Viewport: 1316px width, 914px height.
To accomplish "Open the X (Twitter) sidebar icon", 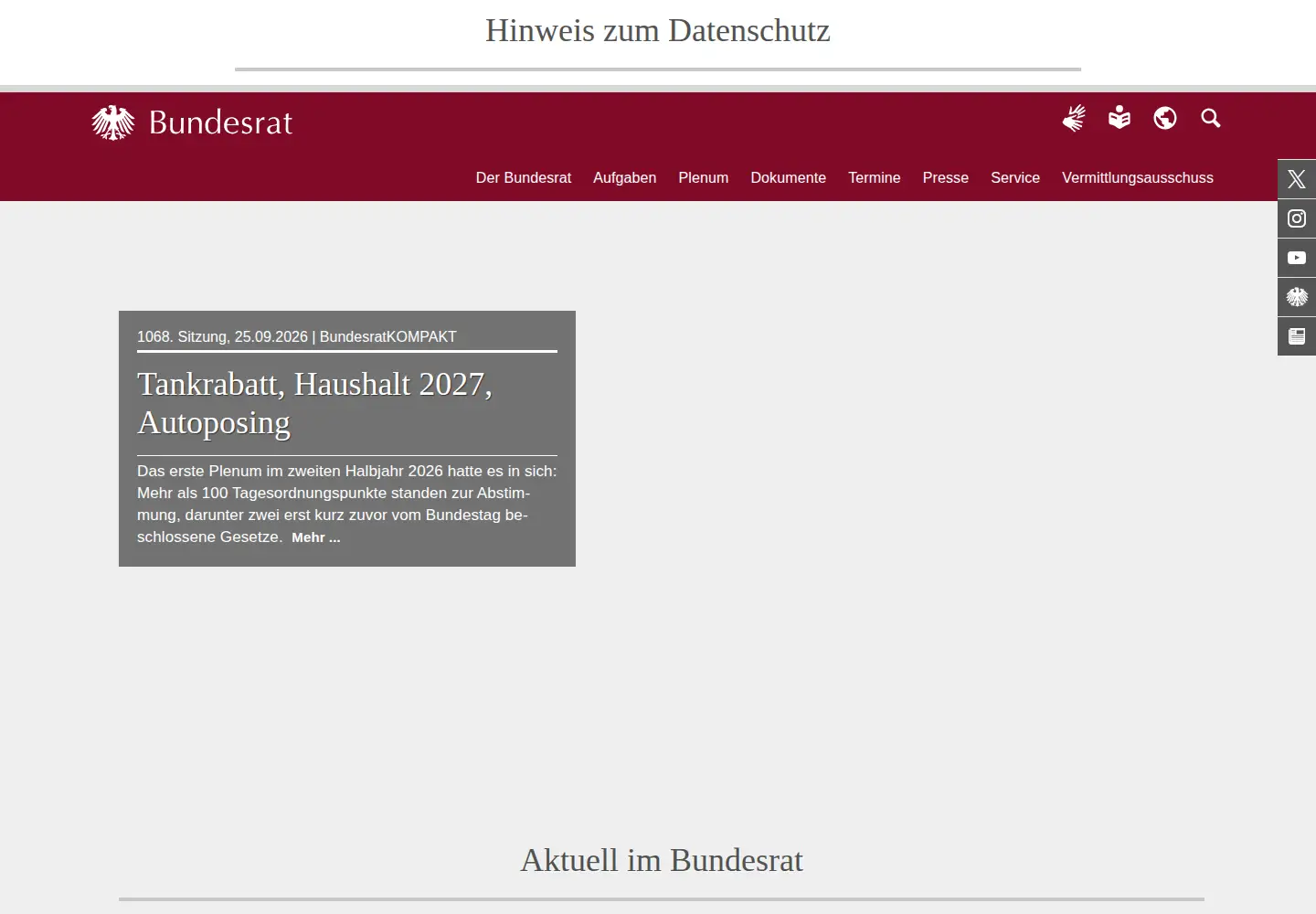I will pyautogui.click(x=1297, y=179).
